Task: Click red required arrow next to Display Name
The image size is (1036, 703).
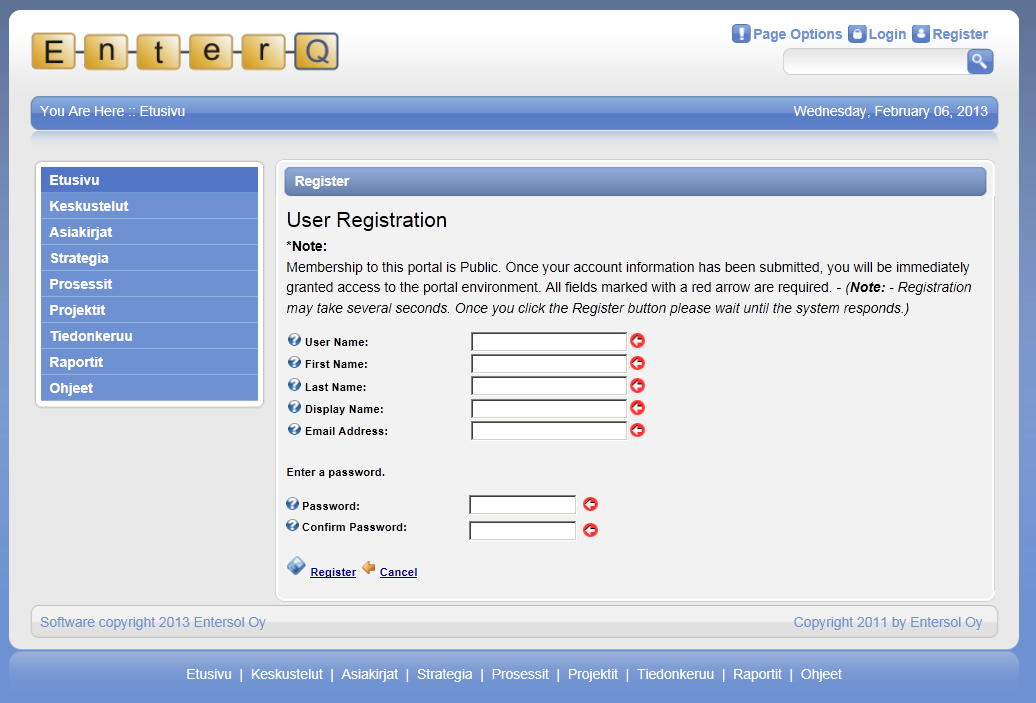Action: tap(638, 408)
